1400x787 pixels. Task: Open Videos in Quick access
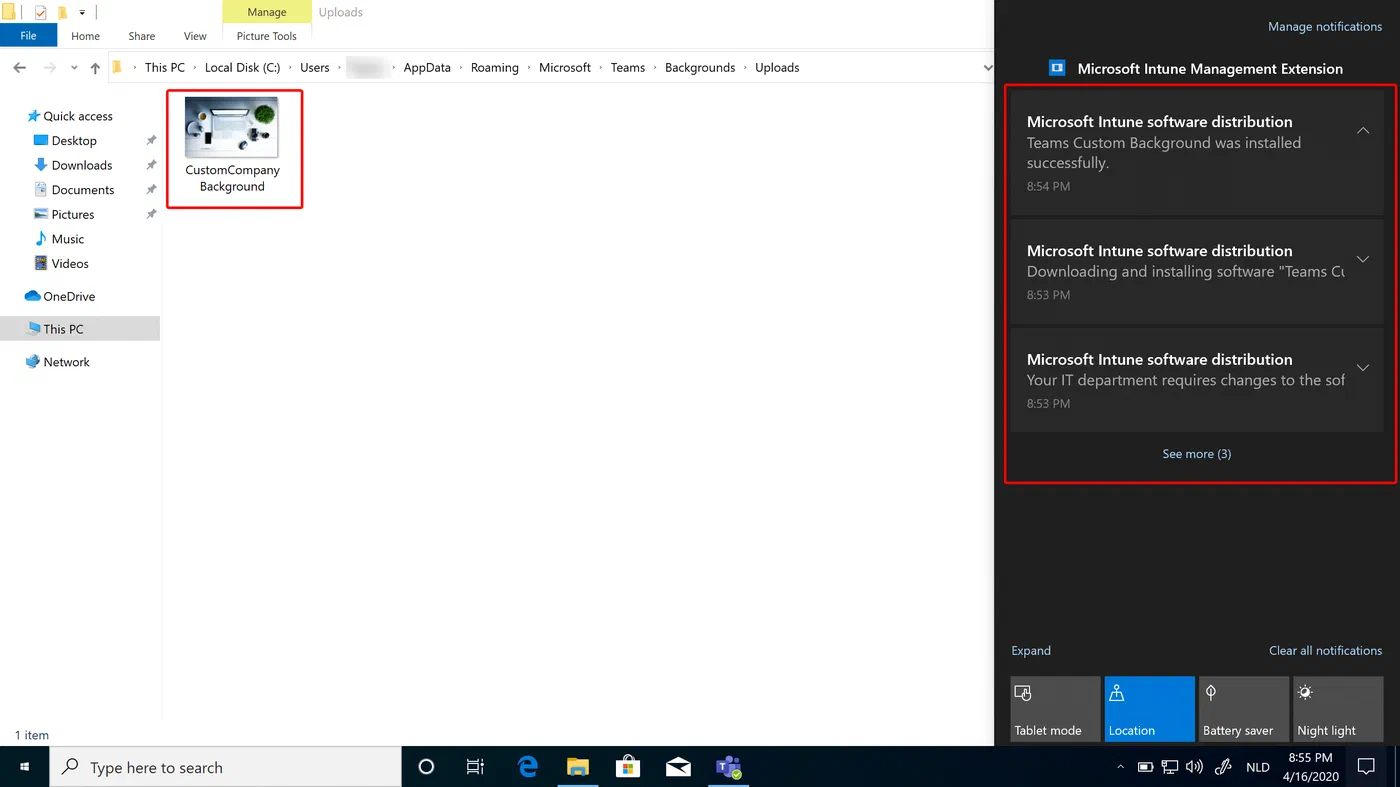70,264
